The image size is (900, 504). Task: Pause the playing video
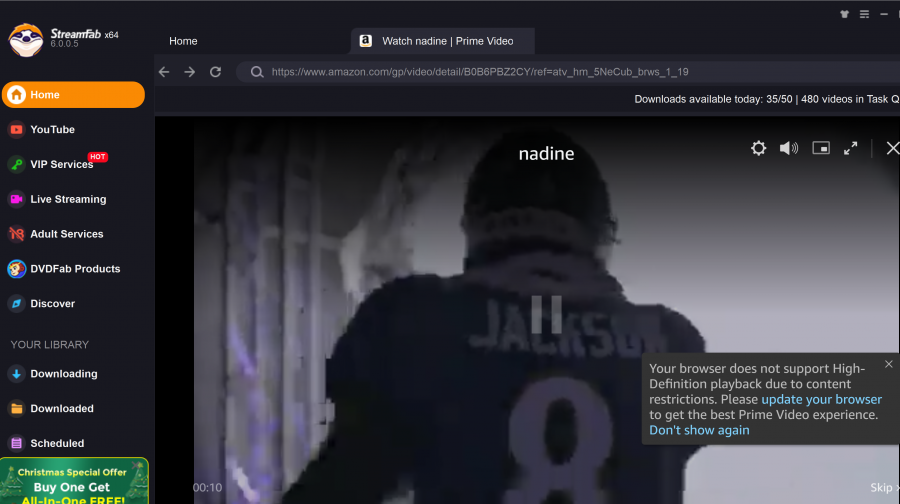[x=546, y=315]
